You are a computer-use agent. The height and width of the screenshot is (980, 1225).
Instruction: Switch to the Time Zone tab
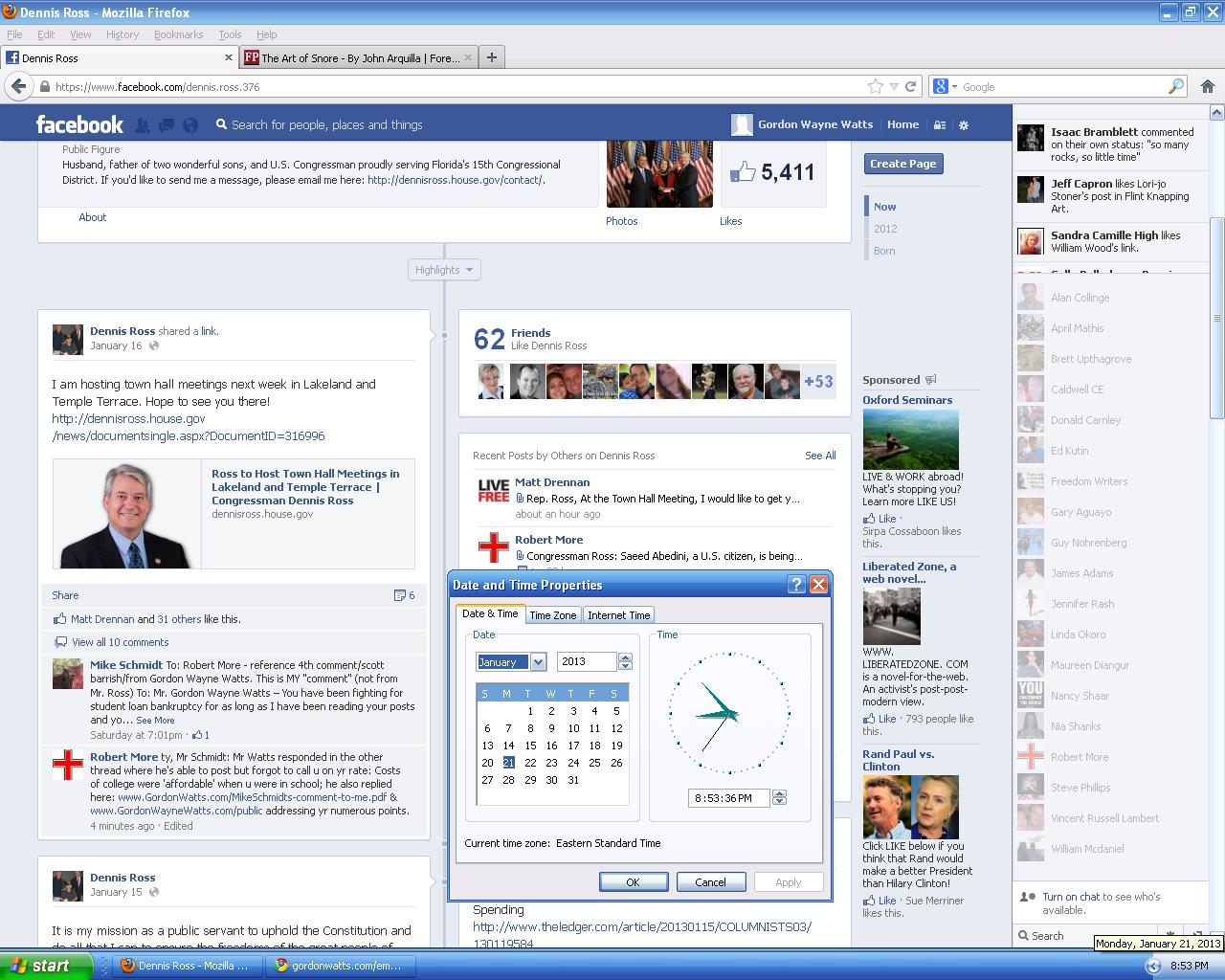[553, 615]
